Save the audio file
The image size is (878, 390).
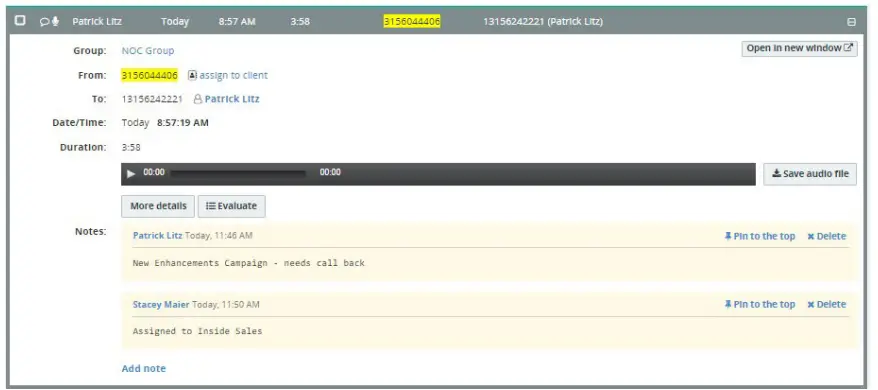[810, 174]
